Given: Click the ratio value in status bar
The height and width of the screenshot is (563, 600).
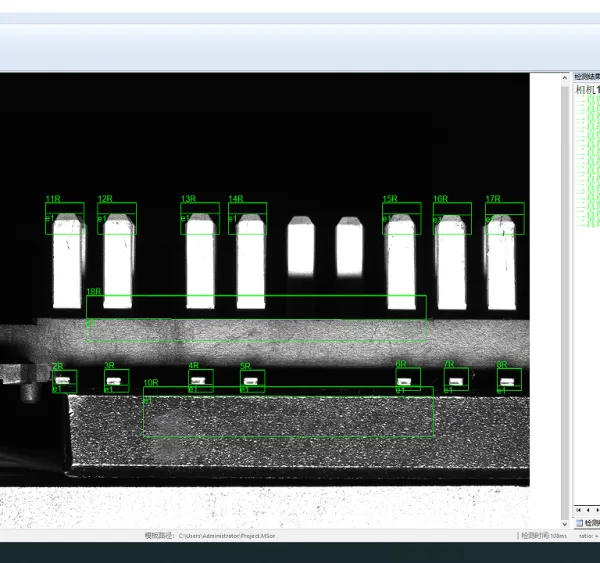Looking at the screenshot, I should point(589,536).
